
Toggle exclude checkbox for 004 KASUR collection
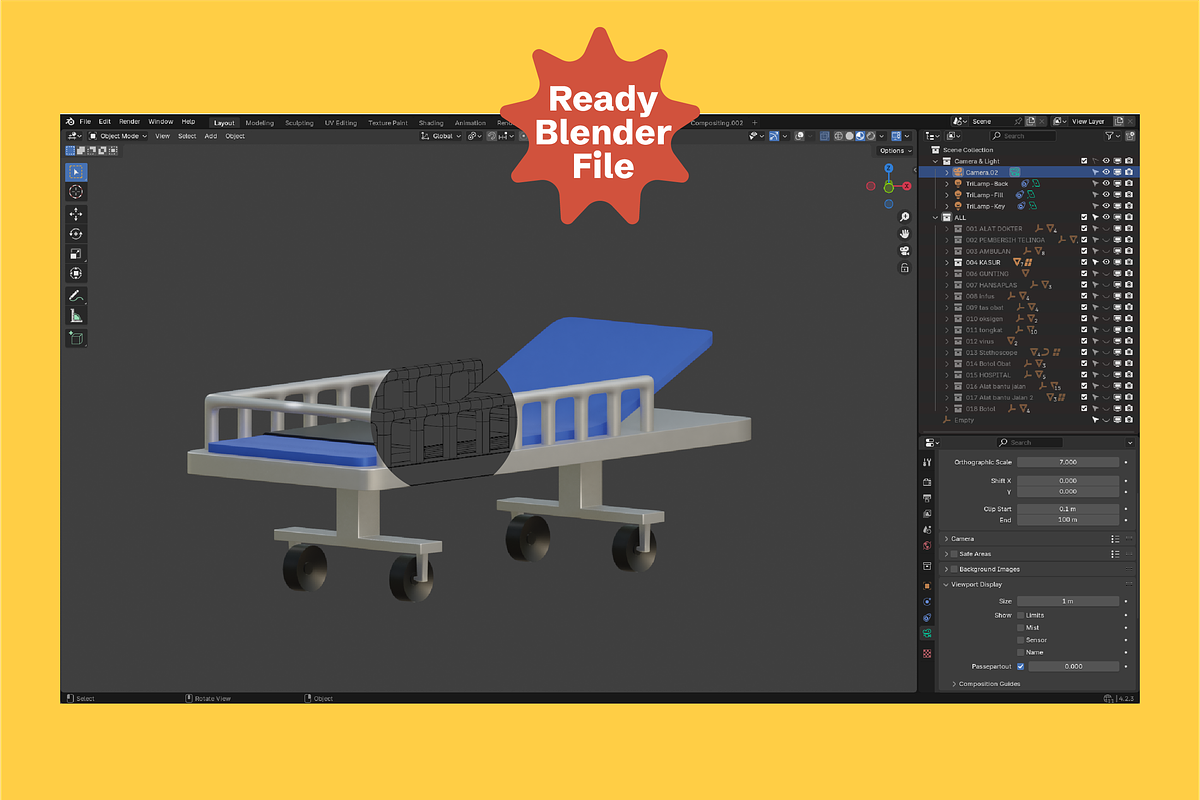[x=1084, y=262]
